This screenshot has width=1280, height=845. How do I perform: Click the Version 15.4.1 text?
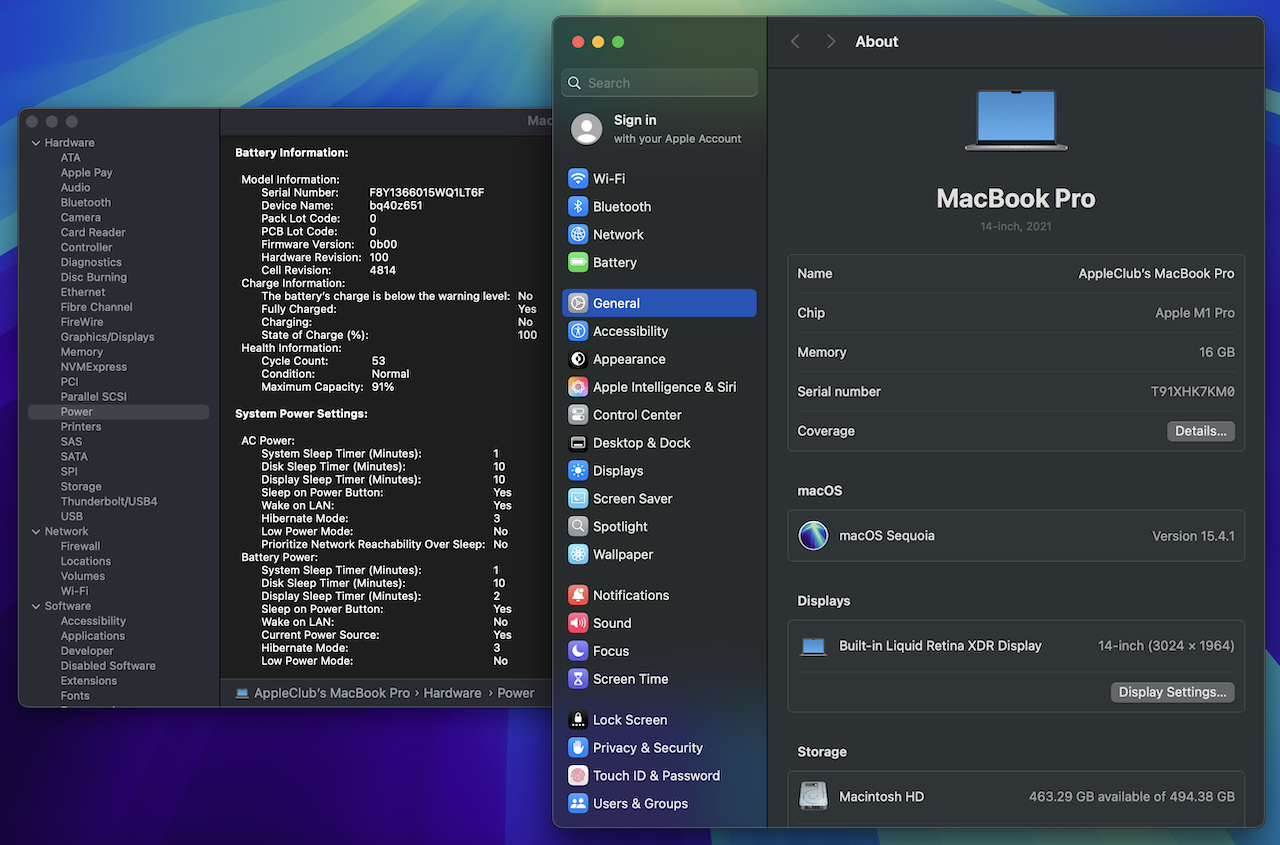pos(1193,536)
